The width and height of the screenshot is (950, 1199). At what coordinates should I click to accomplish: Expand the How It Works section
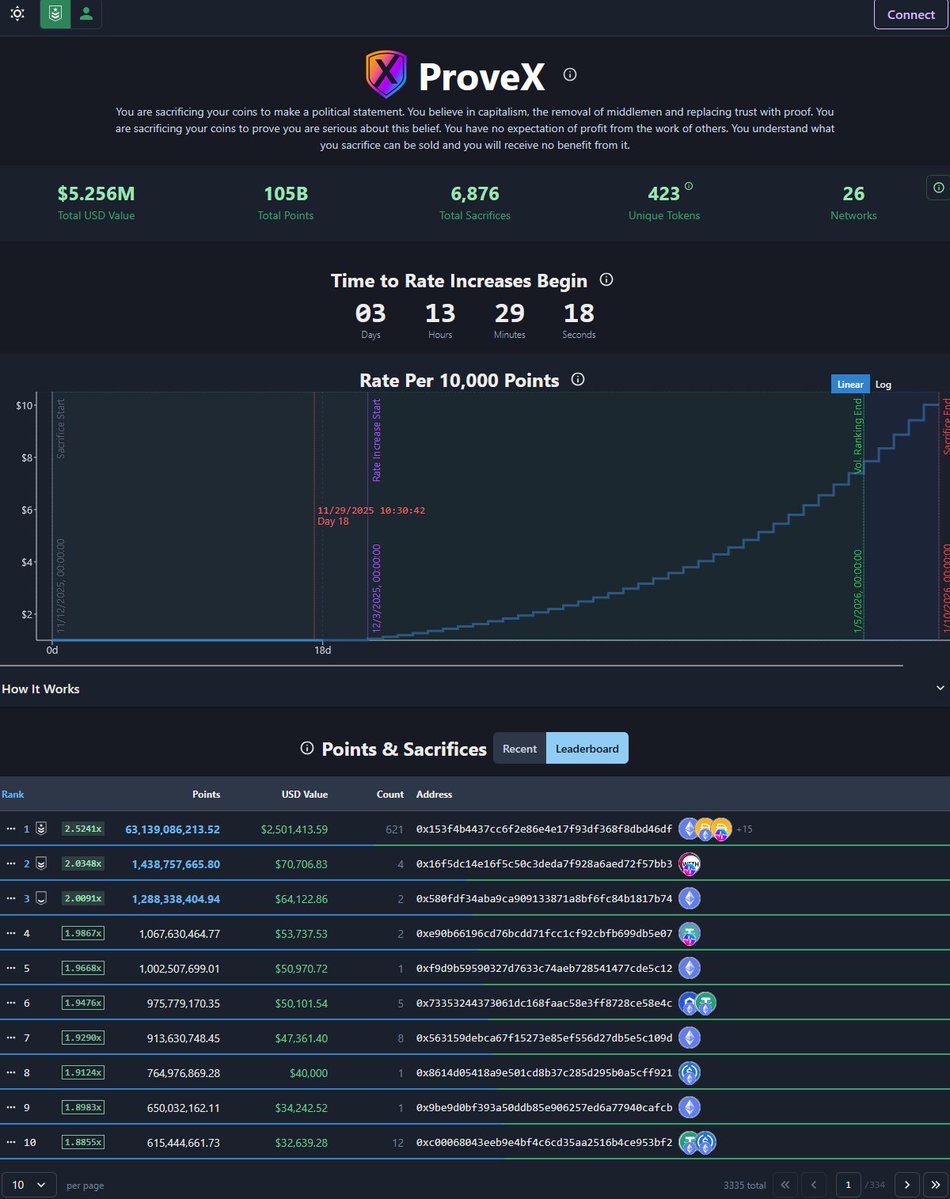tap(474, 688)
